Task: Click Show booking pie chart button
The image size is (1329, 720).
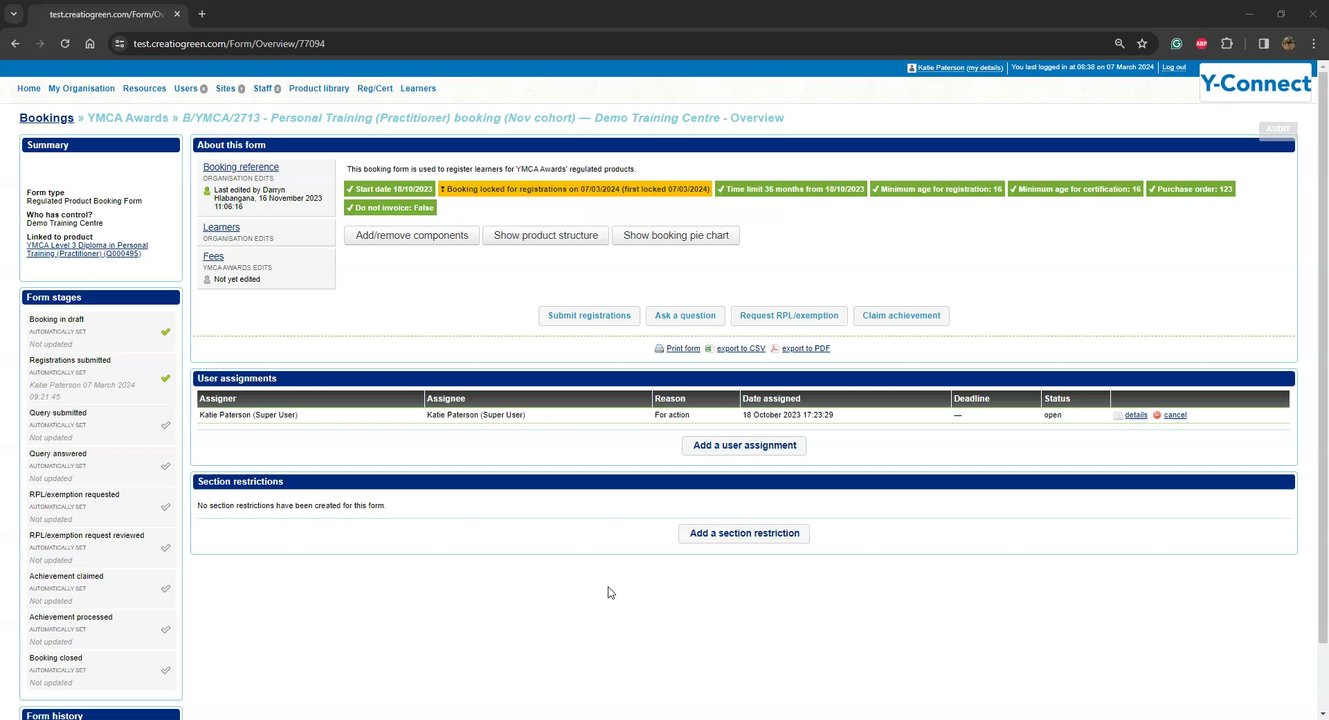Action: (676, 236)
